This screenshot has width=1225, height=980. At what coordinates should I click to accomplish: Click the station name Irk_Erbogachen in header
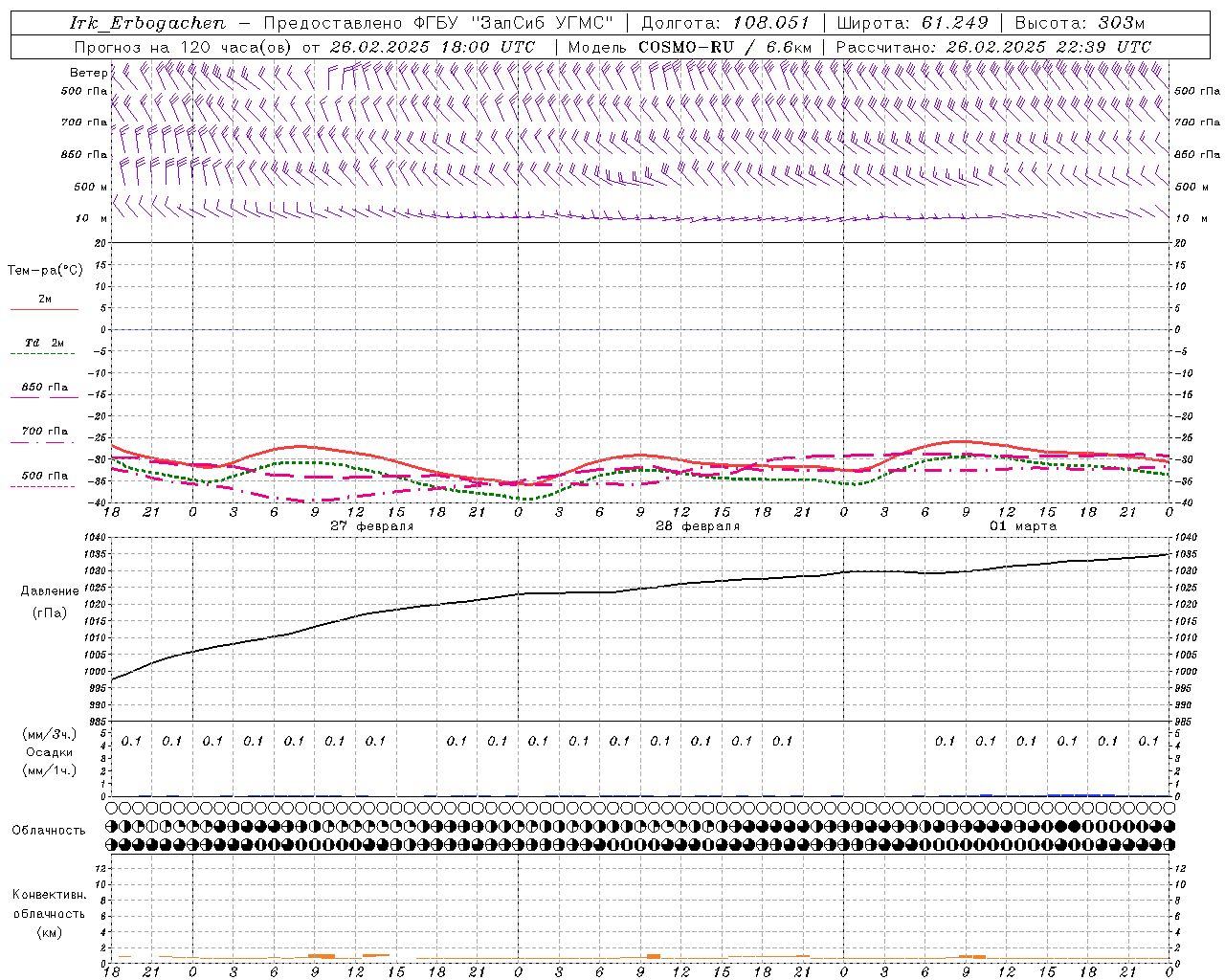[x=148, y=23]
